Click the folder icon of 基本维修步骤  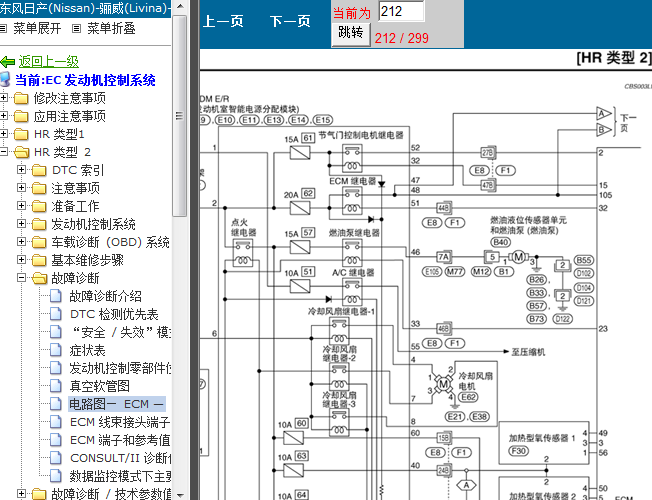tap(40, 260)
